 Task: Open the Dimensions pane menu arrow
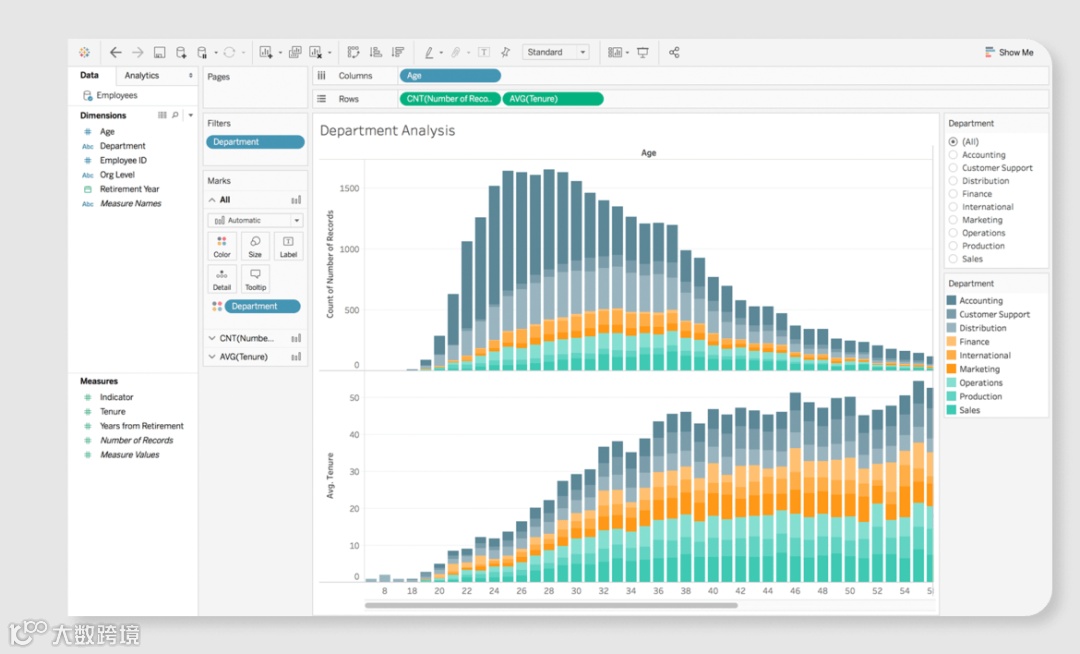191,115
